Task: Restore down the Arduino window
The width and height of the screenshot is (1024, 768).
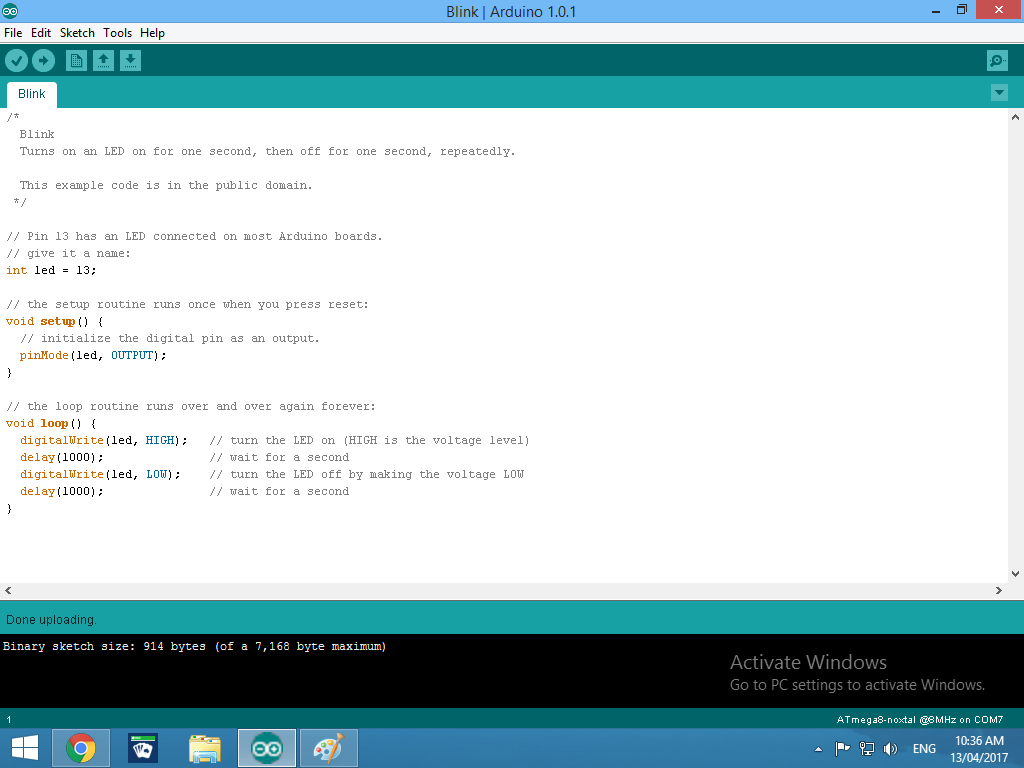Action: [961, 10]
